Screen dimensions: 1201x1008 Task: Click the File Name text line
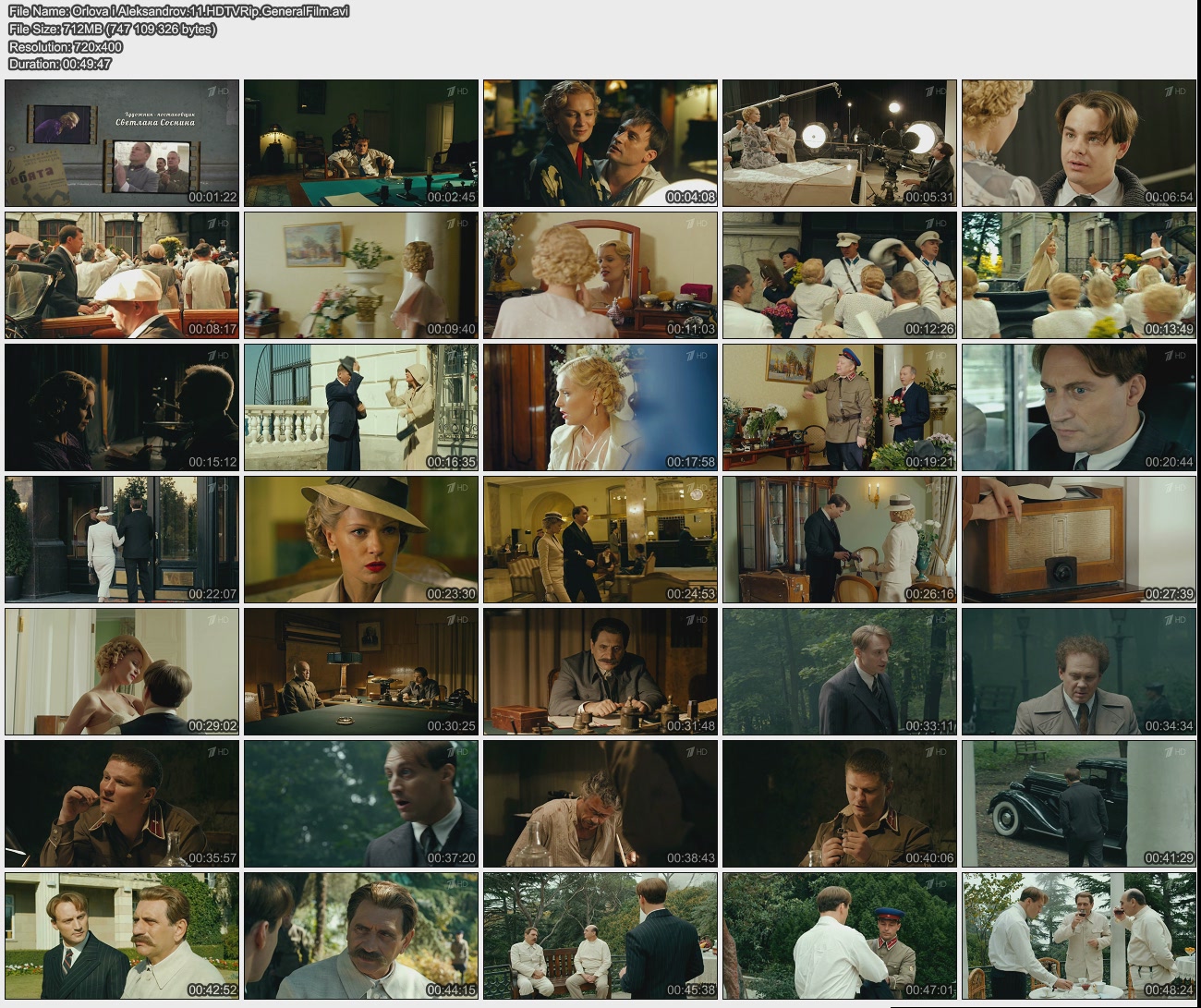(178, 11)
